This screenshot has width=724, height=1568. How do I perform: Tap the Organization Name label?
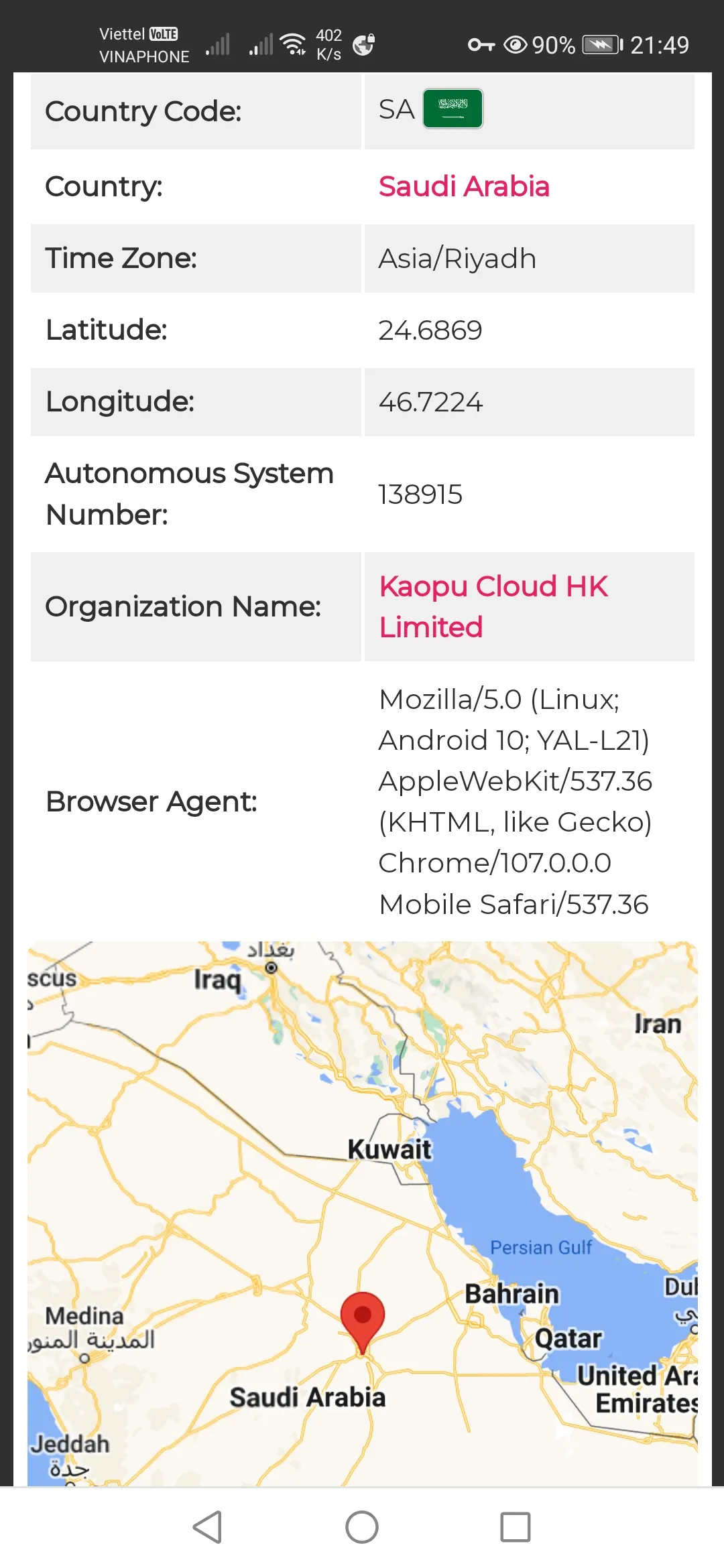click(182, 606)
